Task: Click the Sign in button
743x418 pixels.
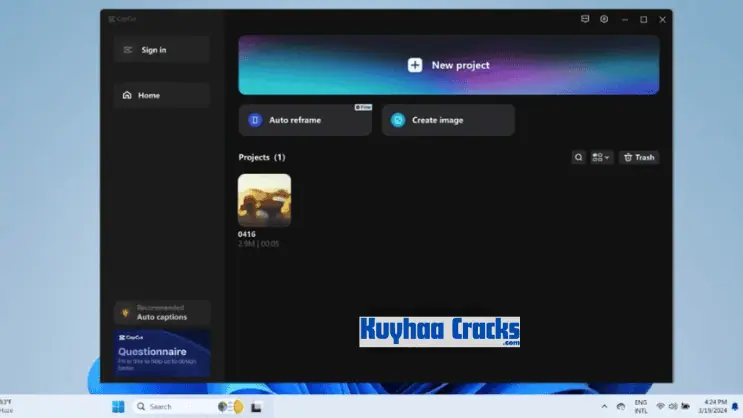Action: (x=161, y=50)
